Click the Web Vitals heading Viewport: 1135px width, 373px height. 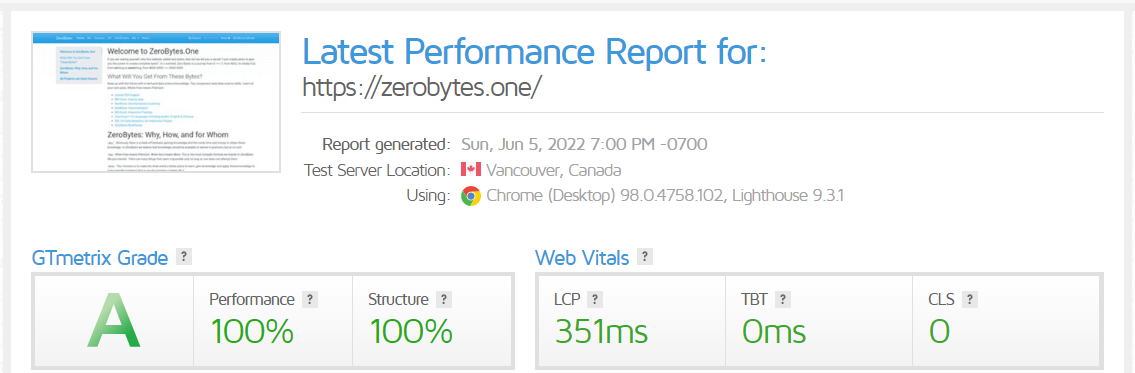pyautogui.click(x=582, y=257)
